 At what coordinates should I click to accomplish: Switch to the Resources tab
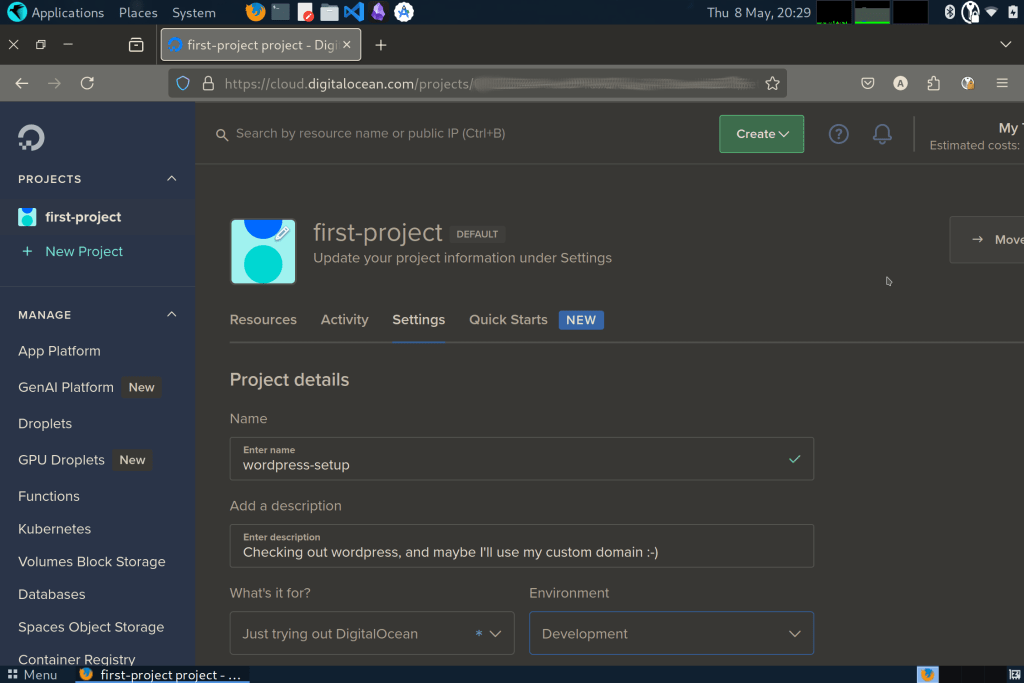point(263,319)
